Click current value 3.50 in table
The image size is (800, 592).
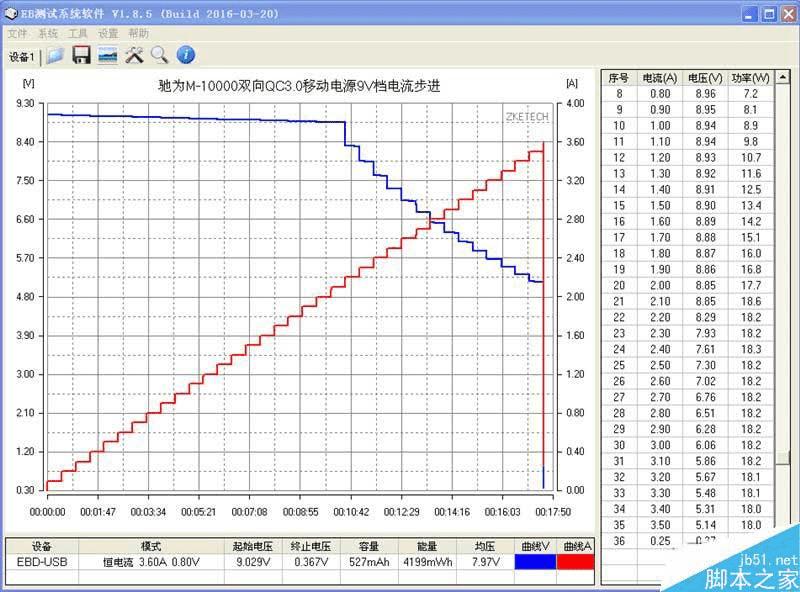660,525
